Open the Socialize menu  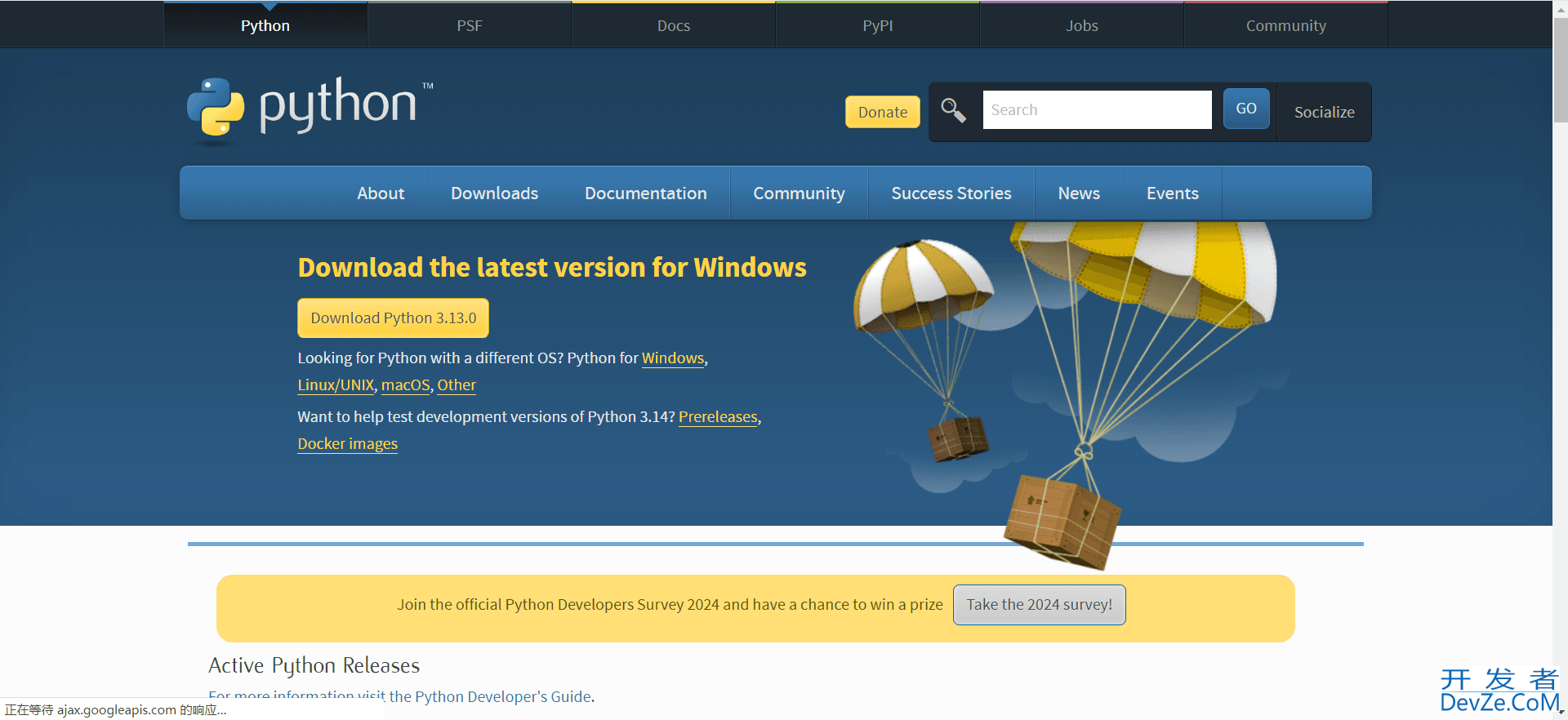pos(1324,112)
